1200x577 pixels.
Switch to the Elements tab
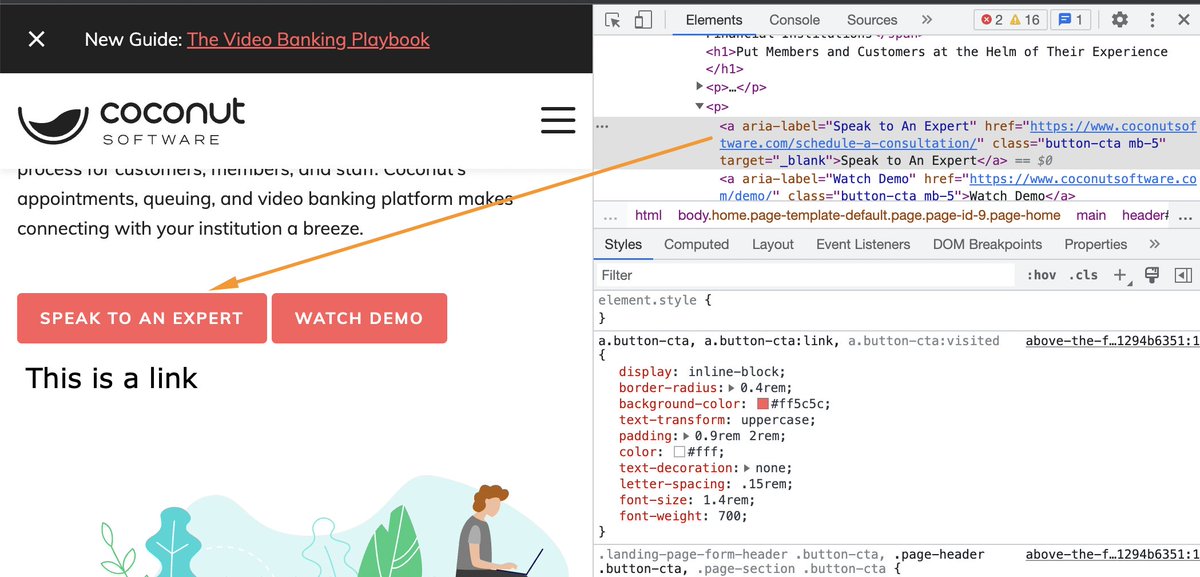click(x=714, y=20)
